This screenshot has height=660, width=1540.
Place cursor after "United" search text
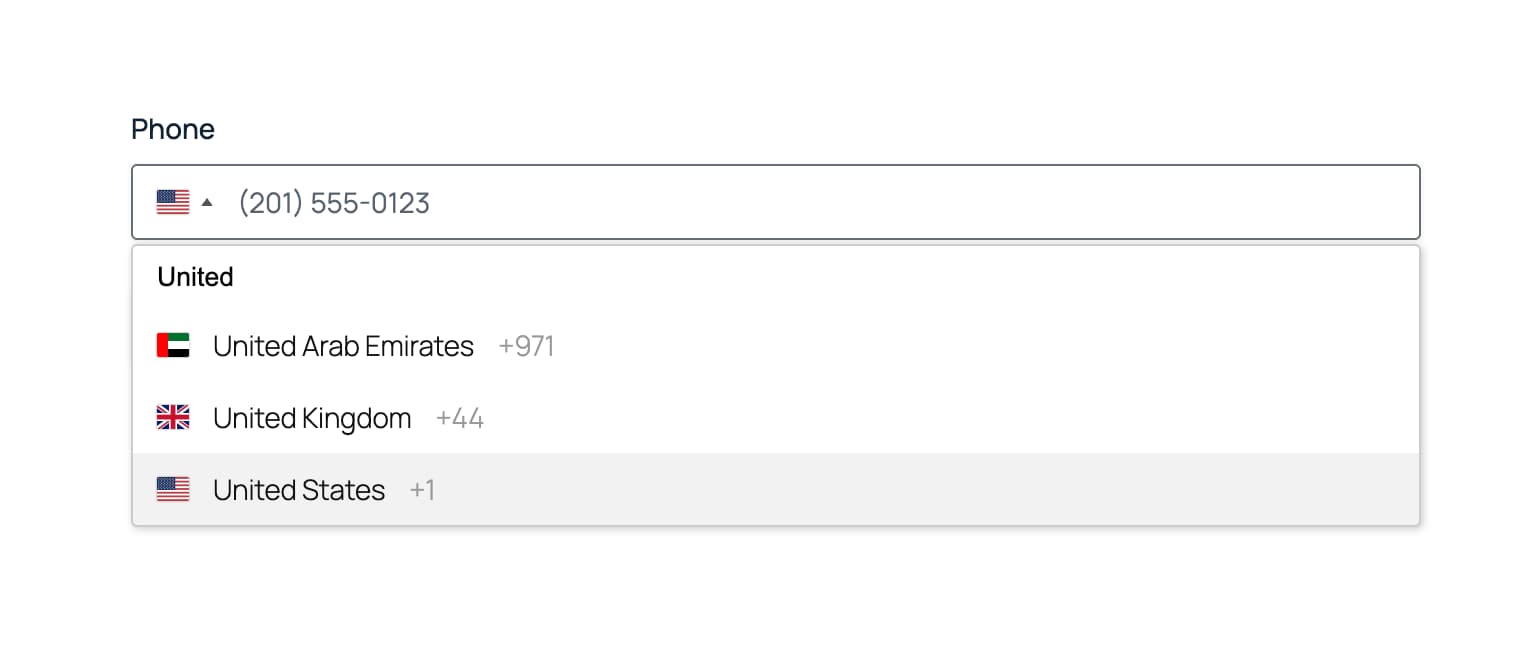point(235,277)
